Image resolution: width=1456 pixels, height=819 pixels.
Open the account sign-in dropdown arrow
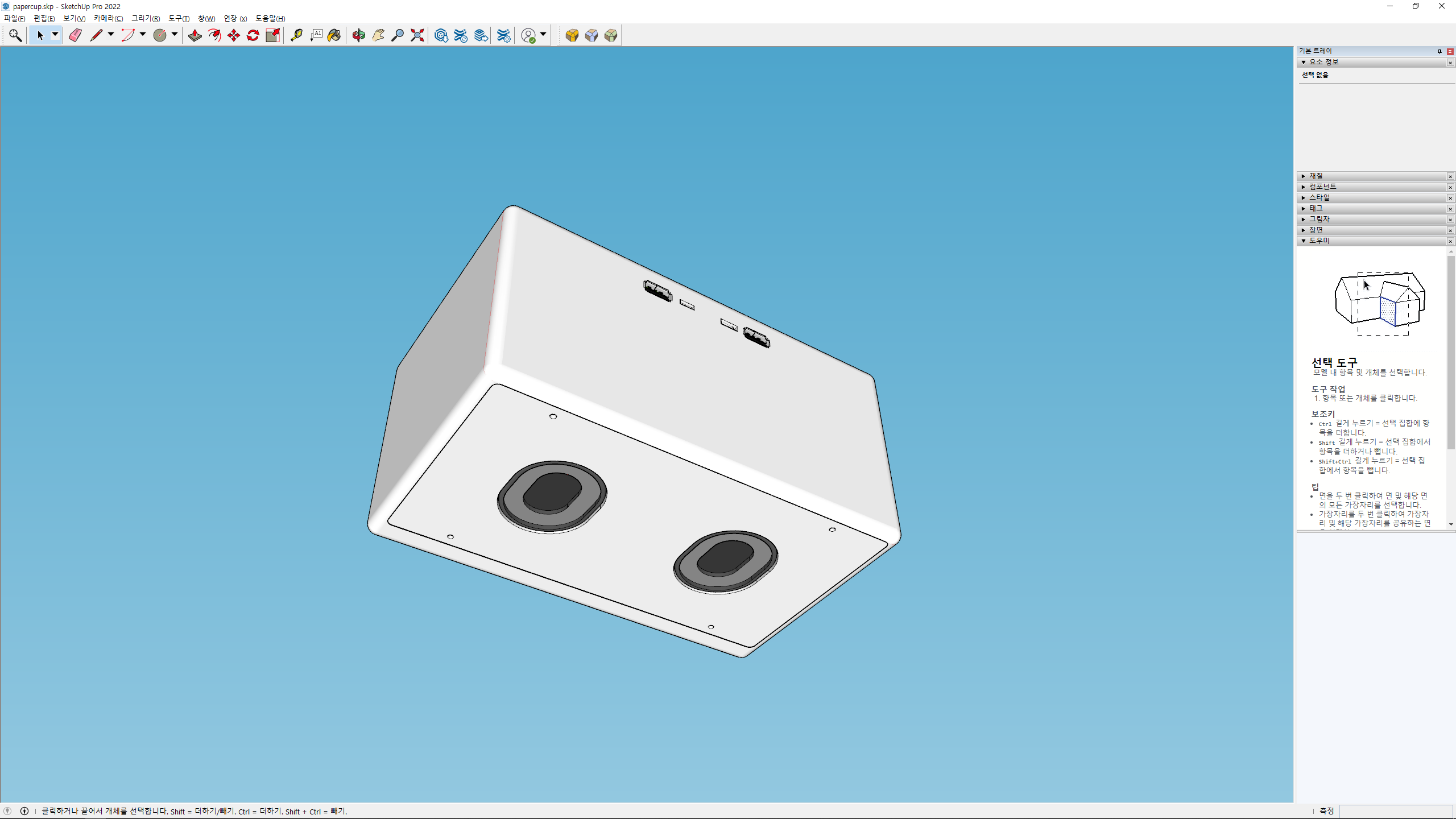coord(543,35)
